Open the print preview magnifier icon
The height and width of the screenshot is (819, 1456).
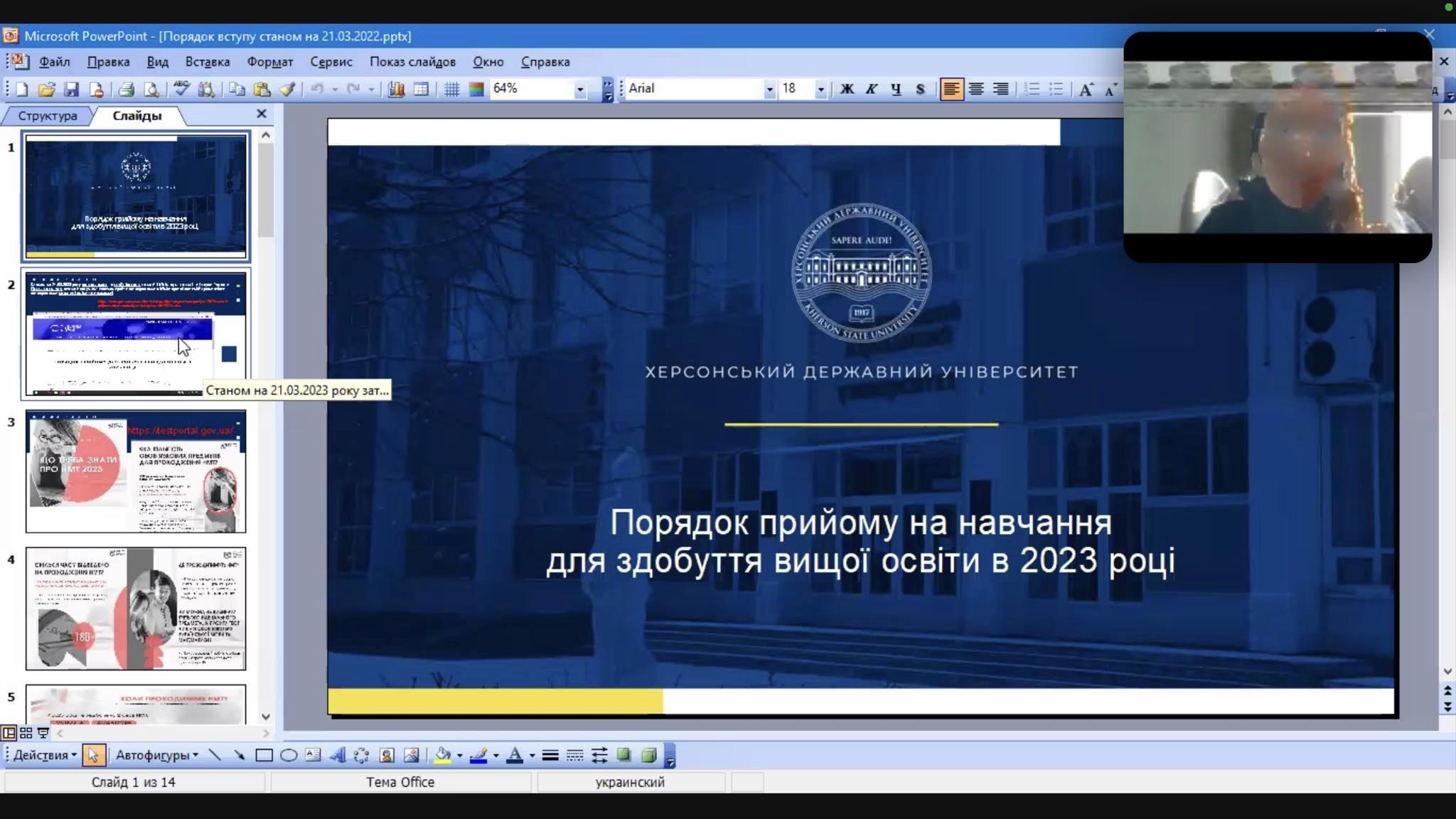click(x=151, y=89)
